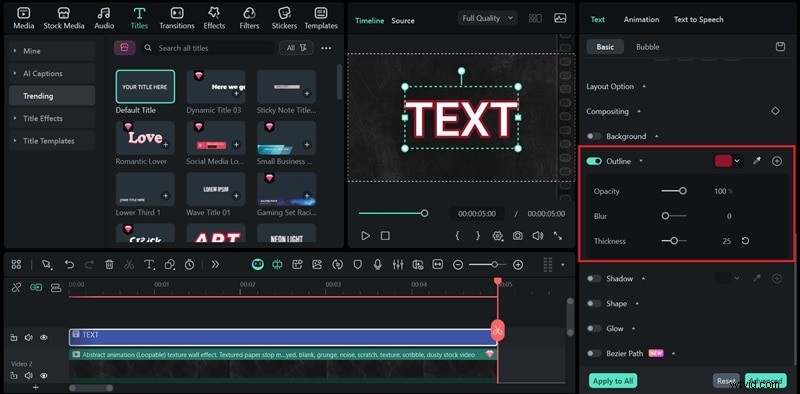Image resolution: width=800 pixels, height=394 pixels.
Task: Open the Filters tab
Action: tap(249, 18)
